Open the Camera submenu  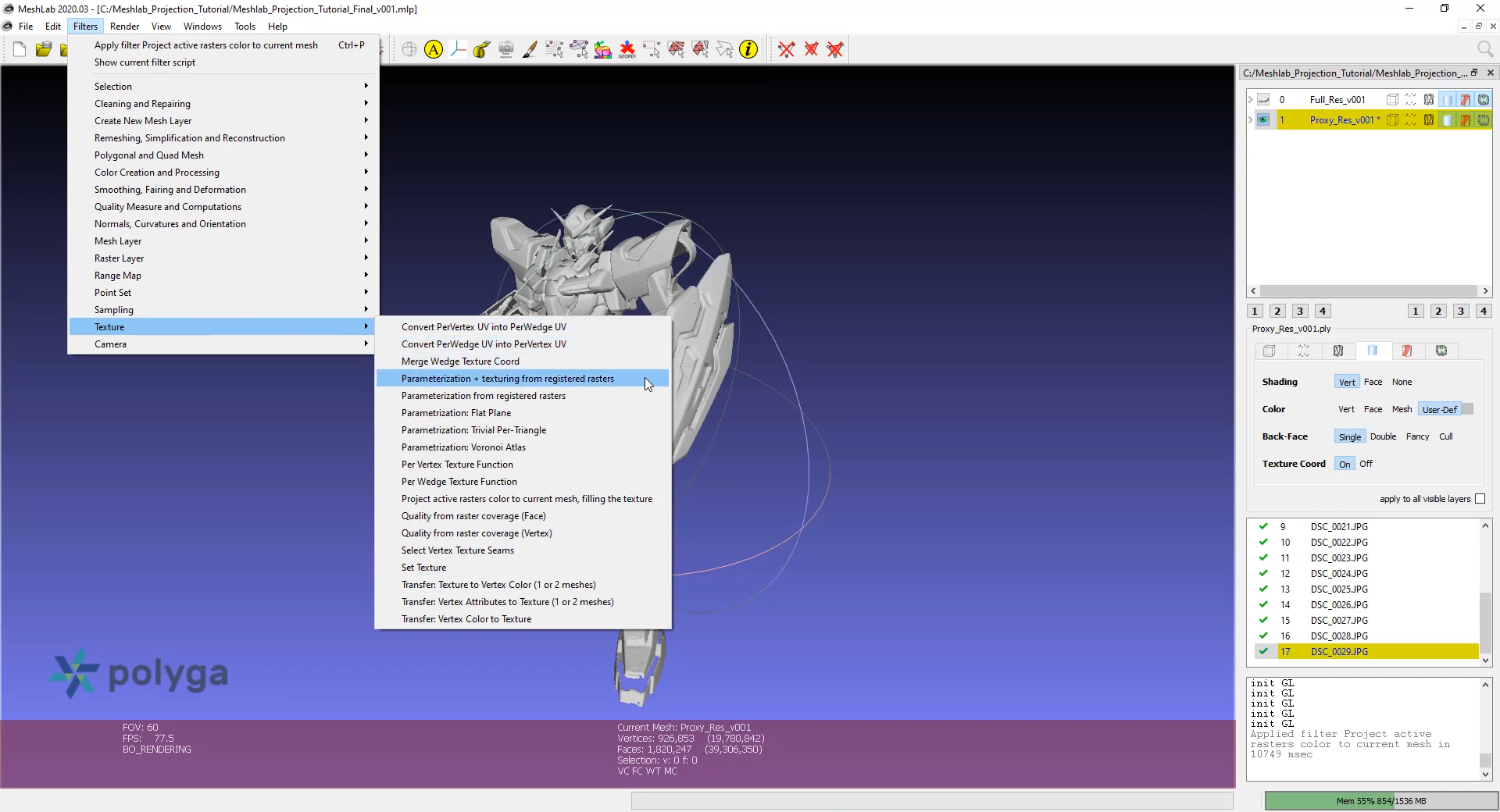(x=223, y=344)
